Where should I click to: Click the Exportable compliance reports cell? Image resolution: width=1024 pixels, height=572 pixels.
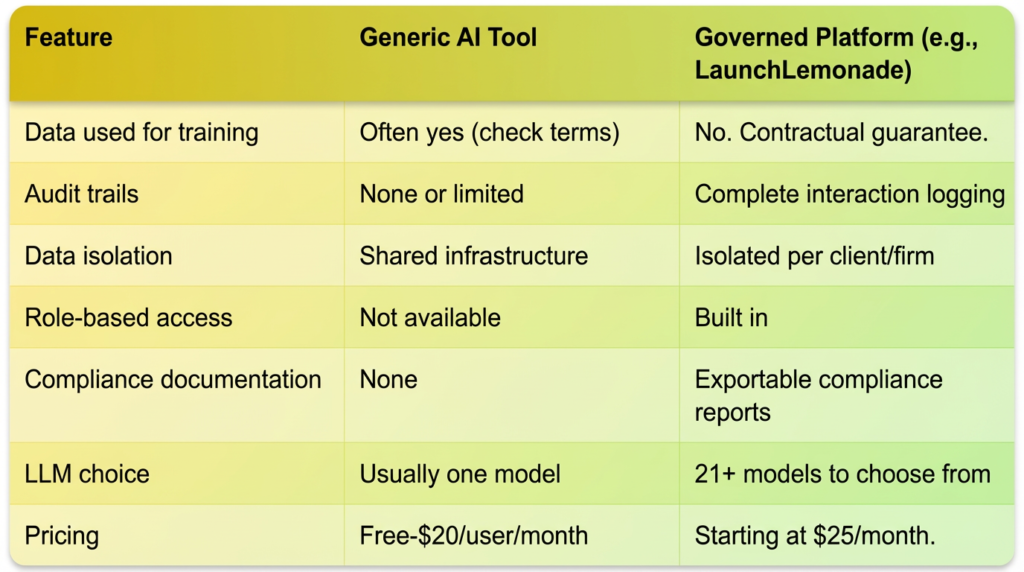(x=818, y=396)
